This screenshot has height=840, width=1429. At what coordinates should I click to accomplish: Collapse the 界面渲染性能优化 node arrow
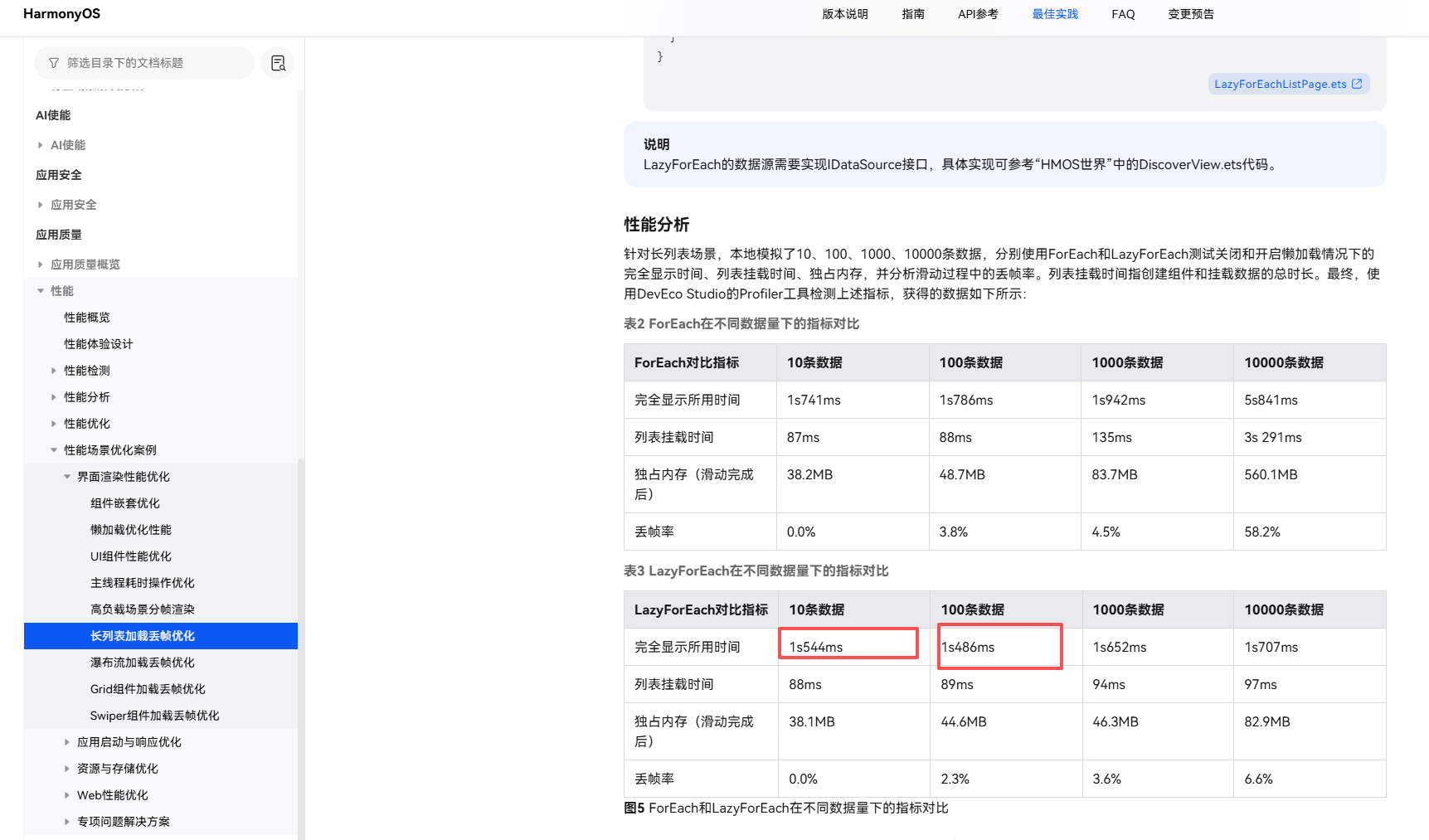coord(67,477)
